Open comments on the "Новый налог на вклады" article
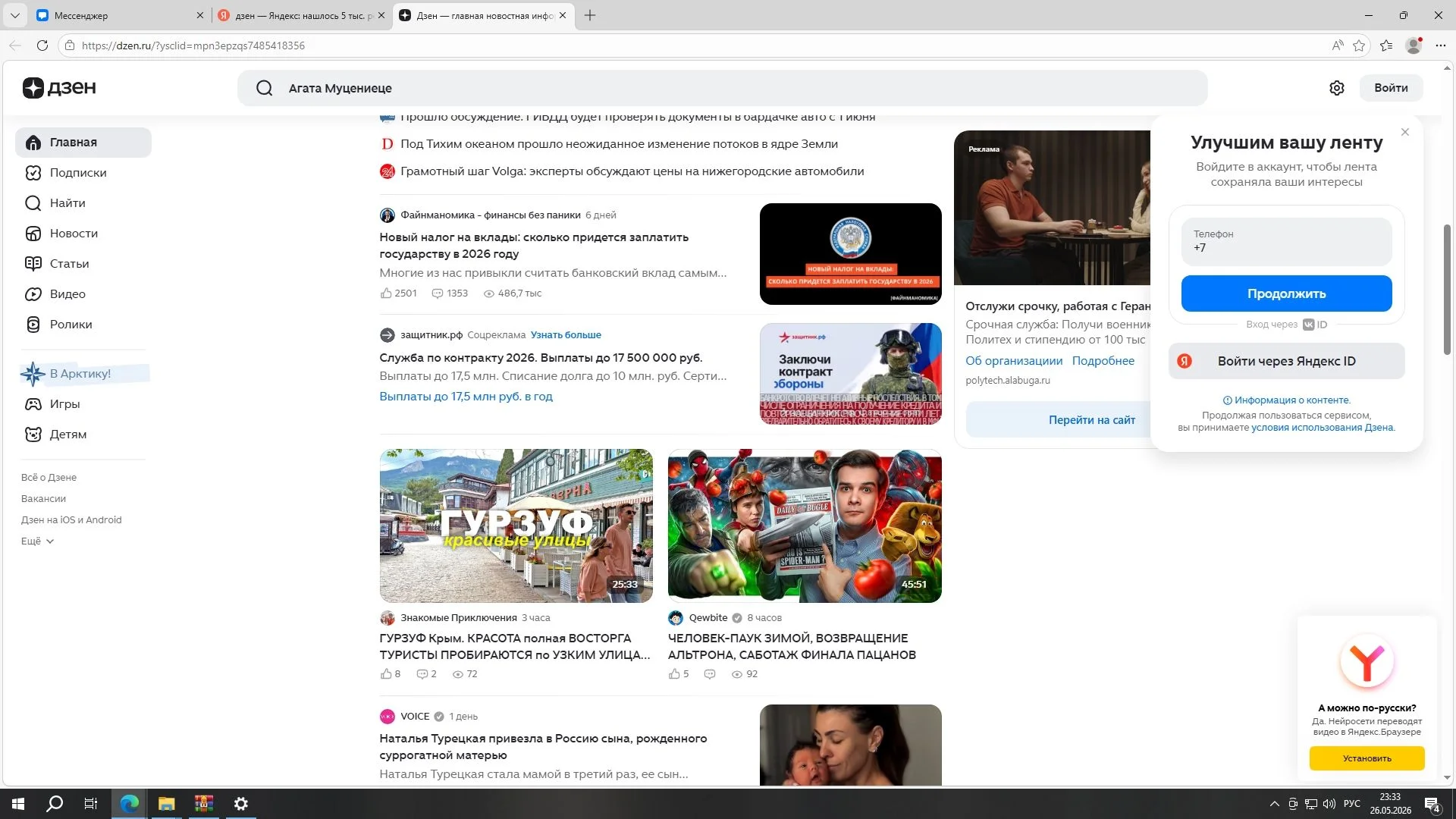 pyautogui.click(x=450, y=293)
